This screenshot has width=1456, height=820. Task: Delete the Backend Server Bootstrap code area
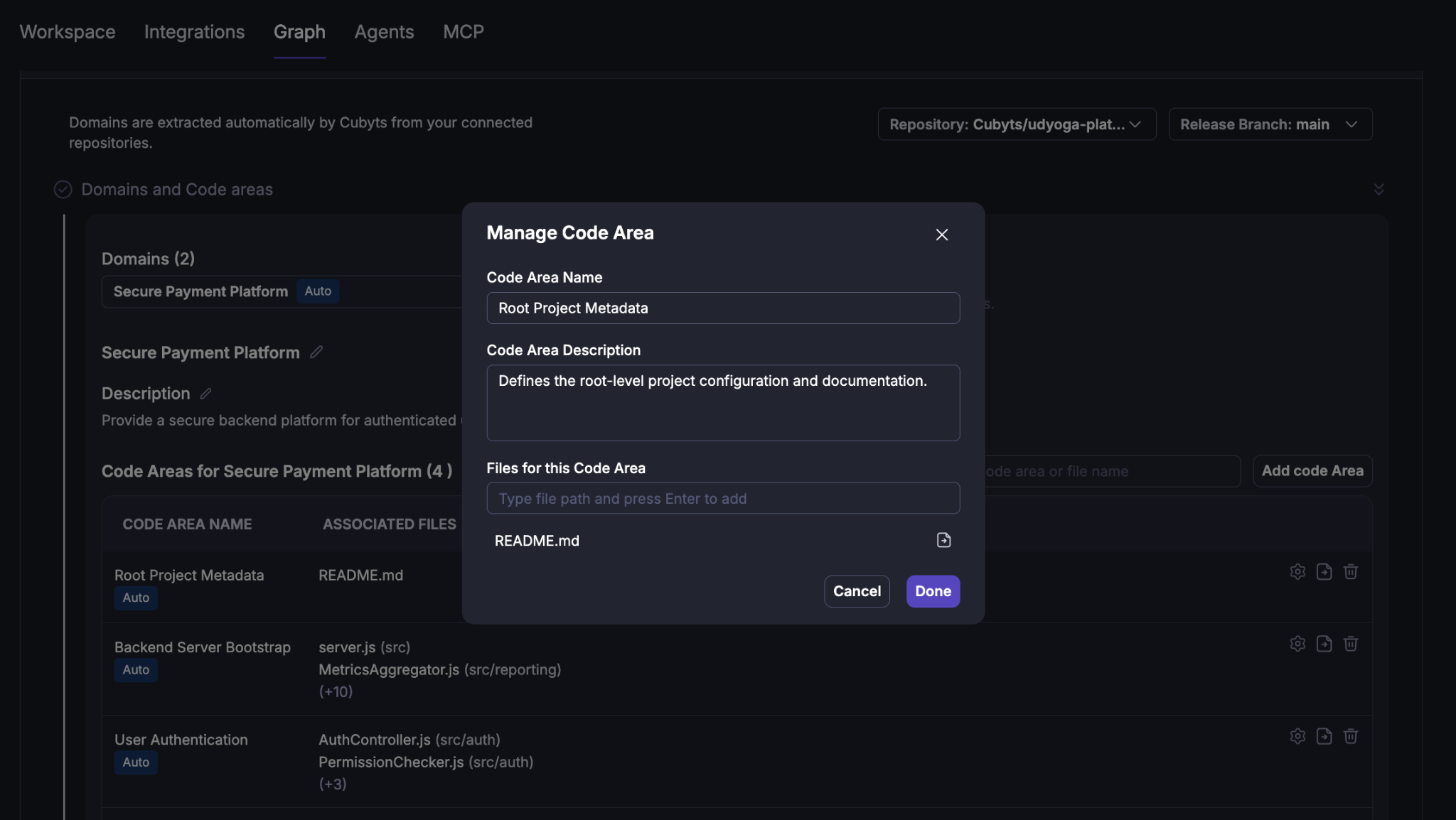tap(1351, 644)
